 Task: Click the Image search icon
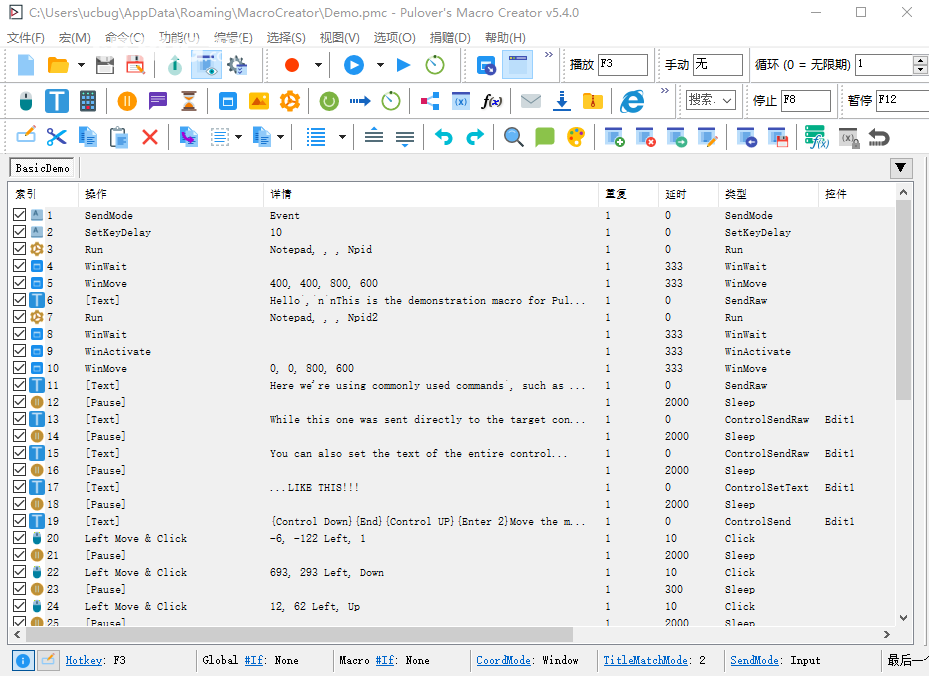click(x=259, y=101)
